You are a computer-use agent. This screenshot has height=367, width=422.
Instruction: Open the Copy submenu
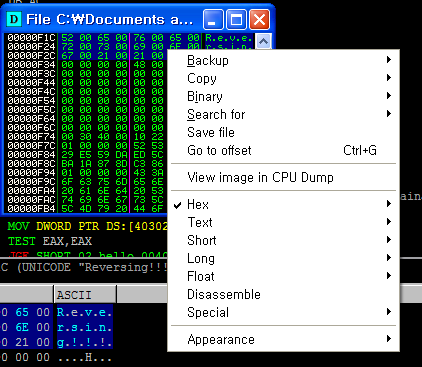(x=283, y=78)
